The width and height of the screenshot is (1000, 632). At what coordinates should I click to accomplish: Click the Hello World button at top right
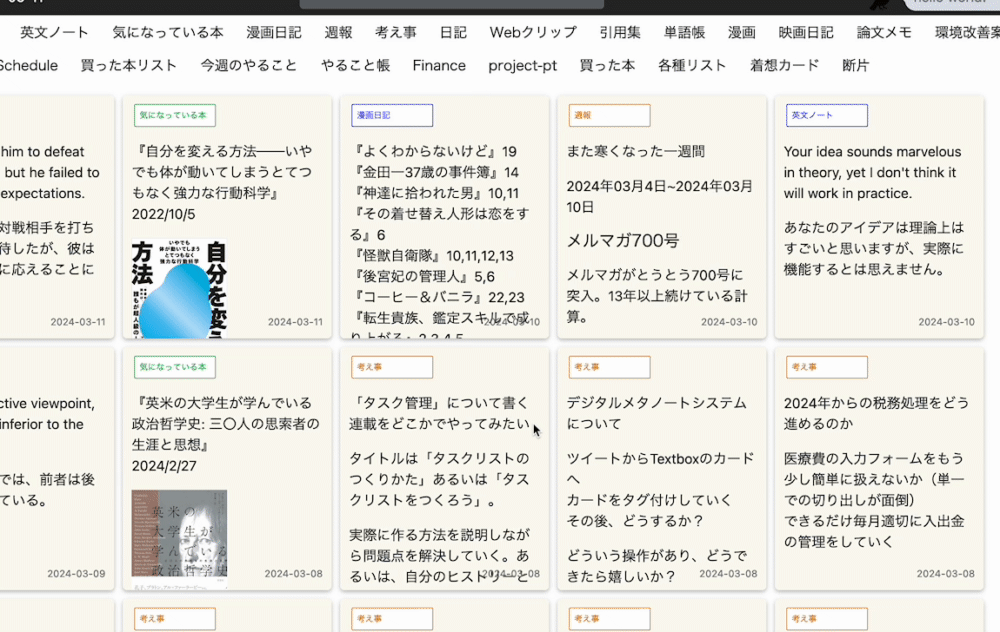click(953, 3)
